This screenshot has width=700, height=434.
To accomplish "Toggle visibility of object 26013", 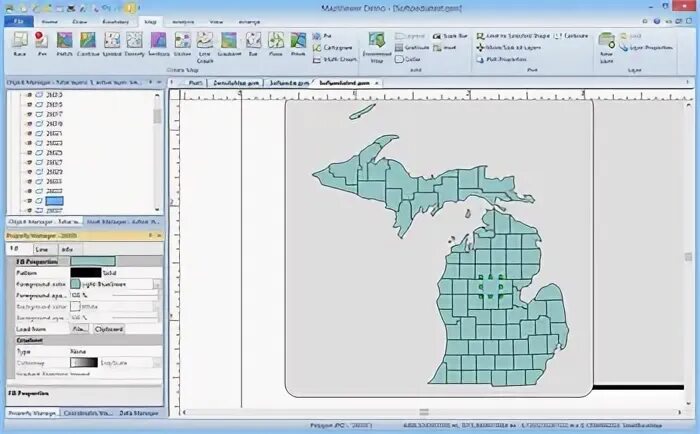I will 29,95.
